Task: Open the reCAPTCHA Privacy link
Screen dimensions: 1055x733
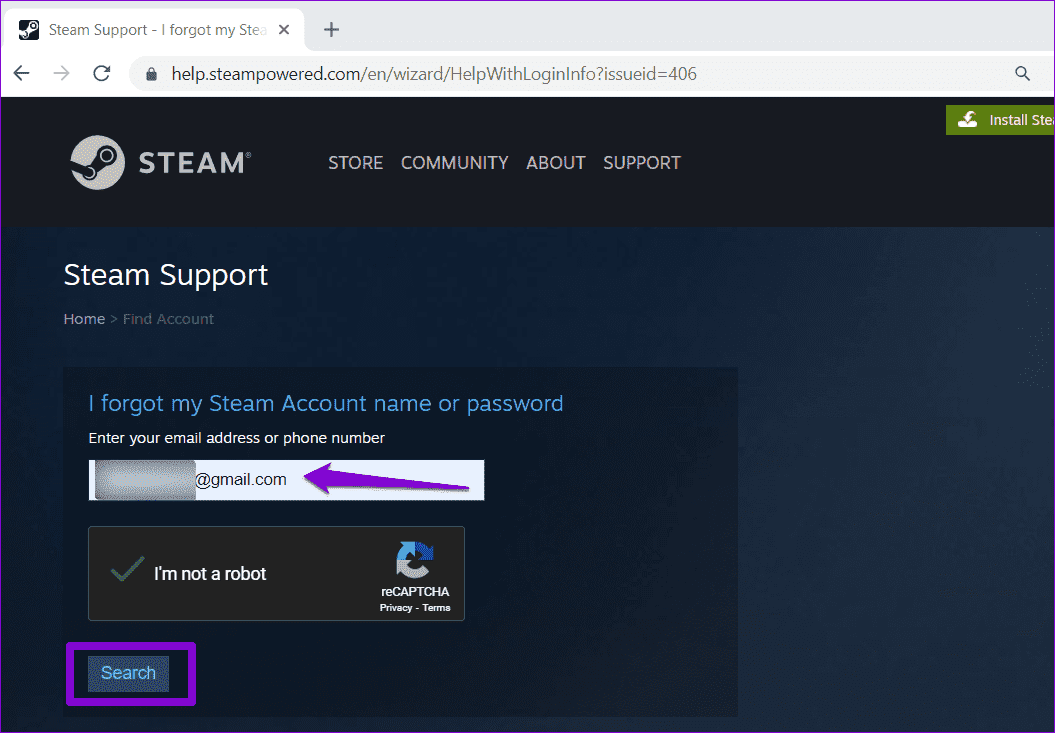Action: coord(396,608)
